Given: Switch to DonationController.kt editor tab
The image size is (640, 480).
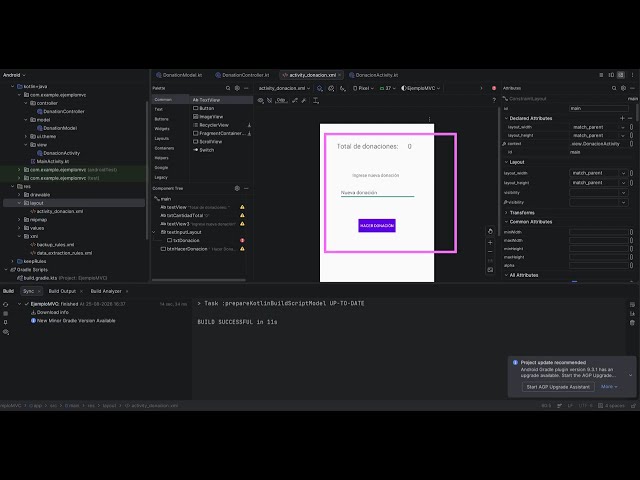Looking at the screenshot, I should click(242, 75).
